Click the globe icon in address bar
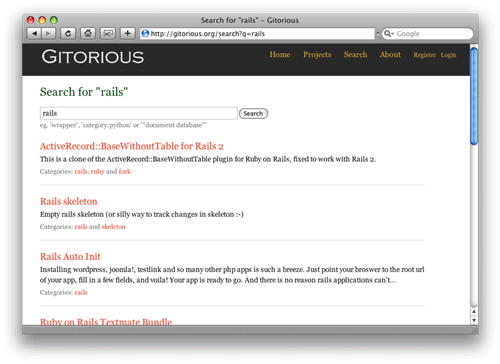This screenshot has height=364, width=500. pos(145,33)
